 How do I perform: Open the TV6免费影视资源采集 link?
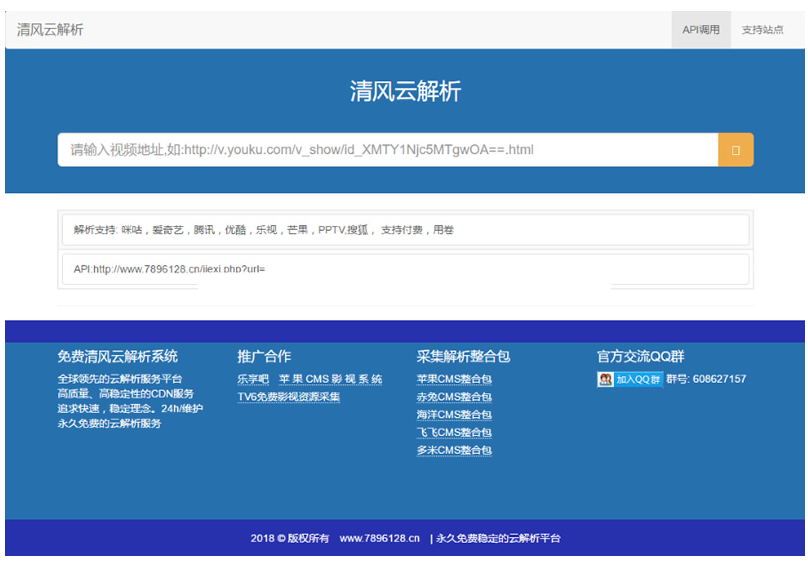click(x=288, y=397)
